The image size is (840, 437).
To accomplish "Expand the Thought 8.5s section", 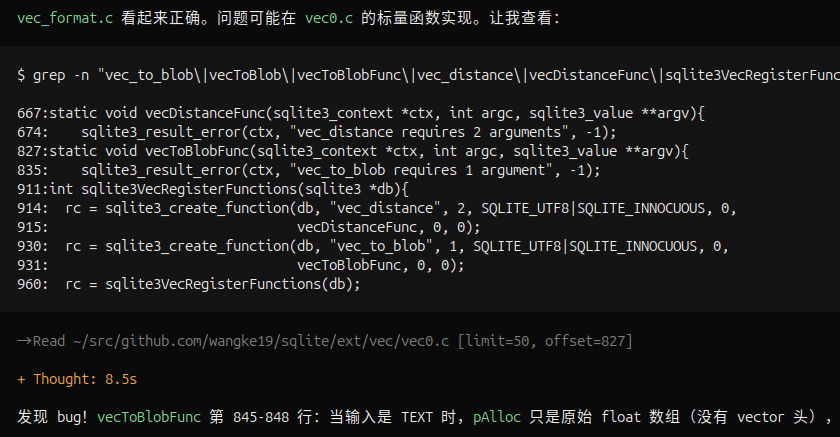I will tap(77, 379).
